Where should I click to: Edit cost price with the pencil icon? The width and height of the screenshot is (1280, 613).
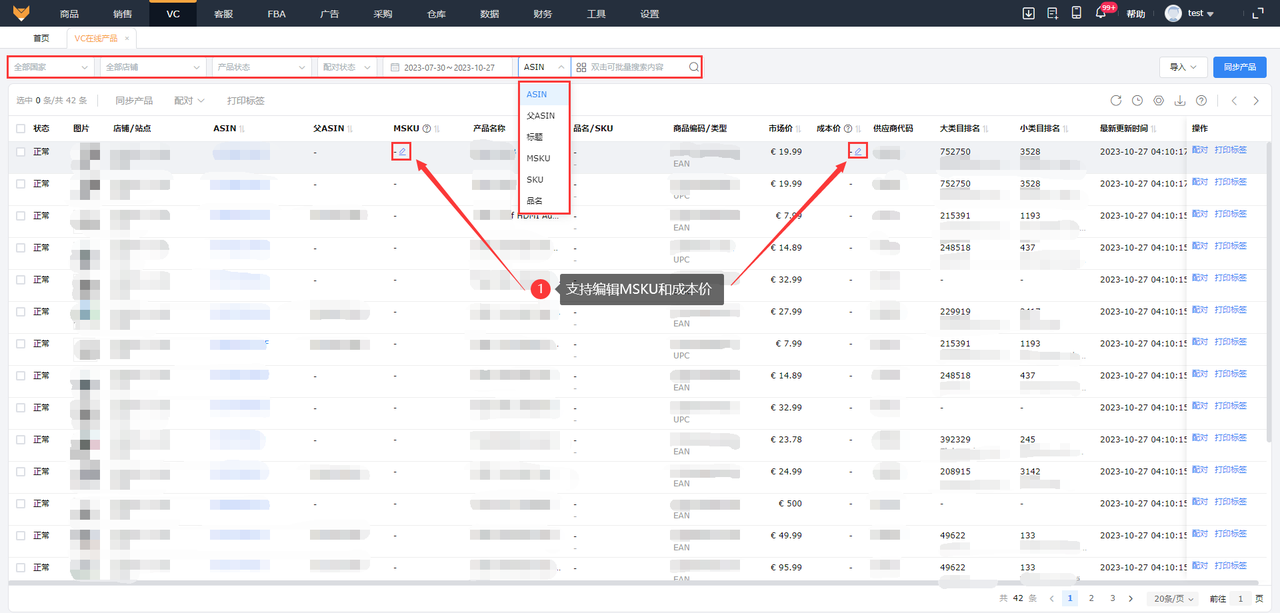[857, 152]
